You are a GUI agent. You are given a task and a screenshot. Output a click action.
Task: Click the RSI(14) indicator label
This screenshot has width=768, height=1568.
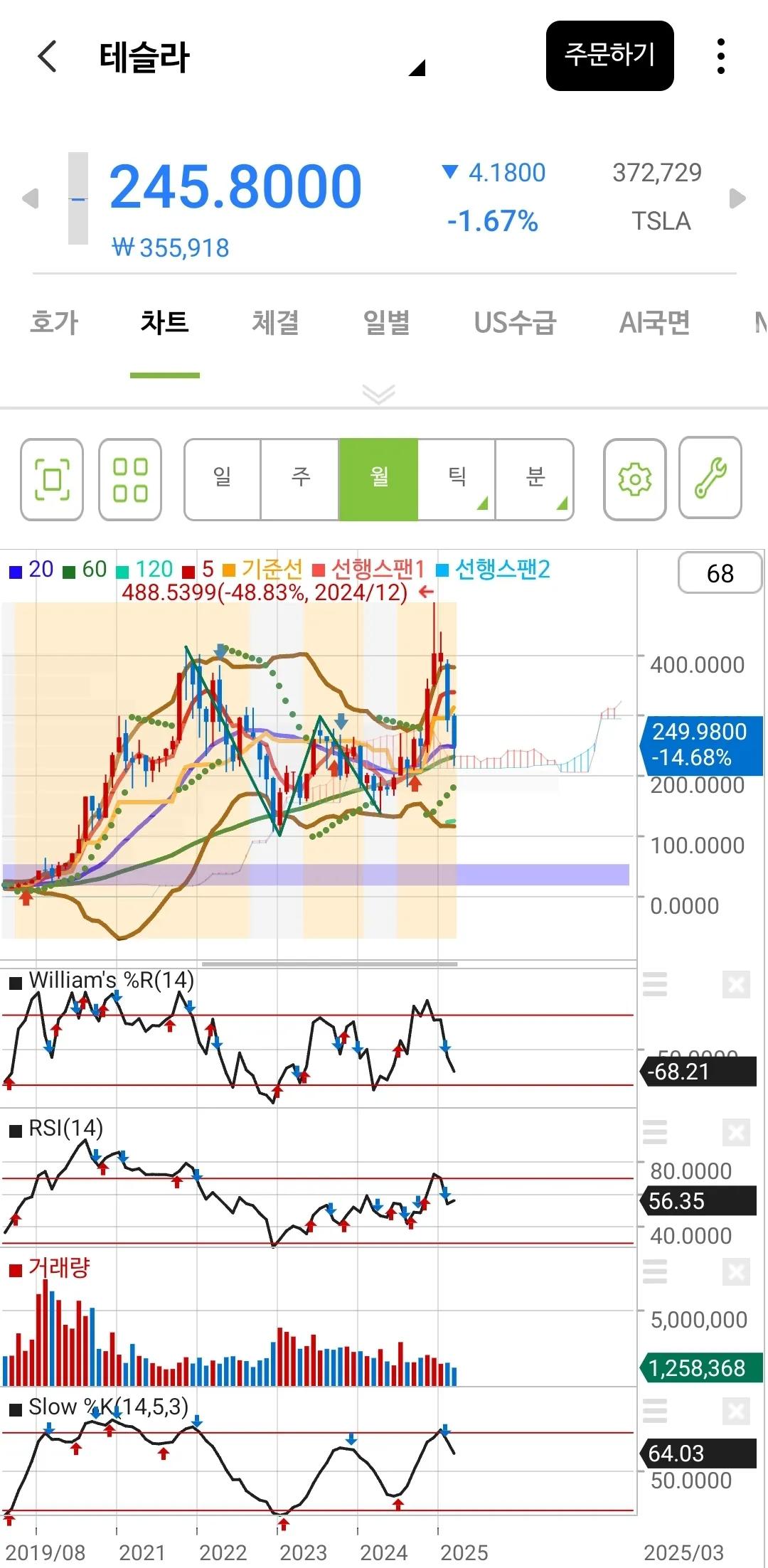pyautogui.click(x=57, y=1129)
